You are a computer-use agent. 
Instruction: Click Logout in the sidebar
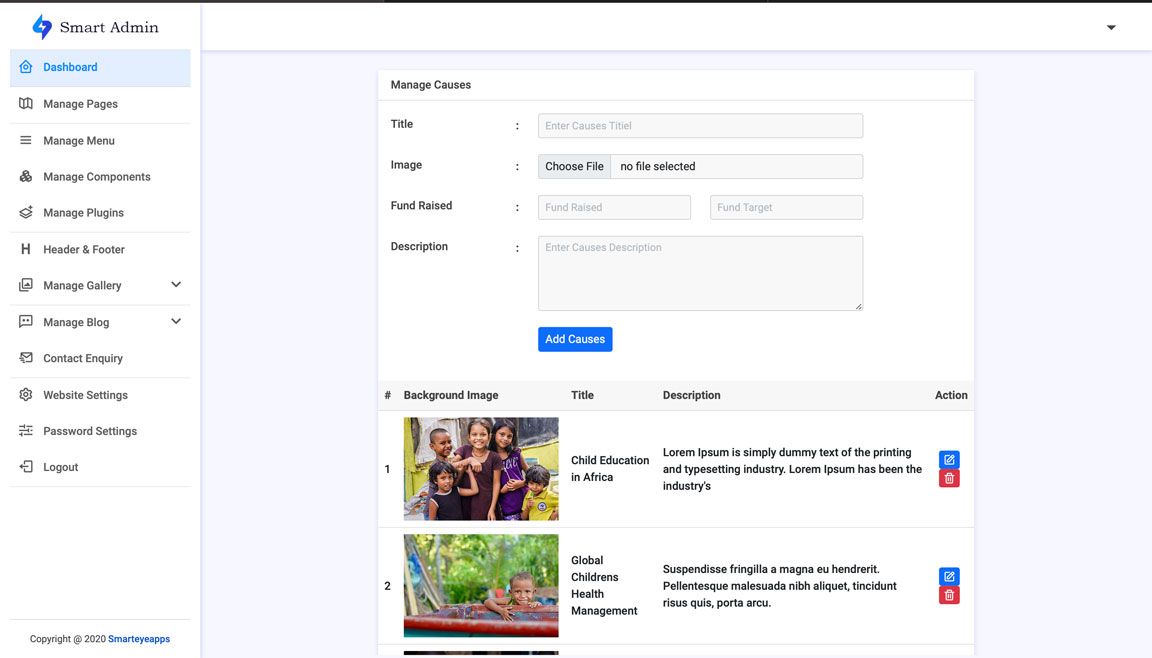(x=100, y=467)
